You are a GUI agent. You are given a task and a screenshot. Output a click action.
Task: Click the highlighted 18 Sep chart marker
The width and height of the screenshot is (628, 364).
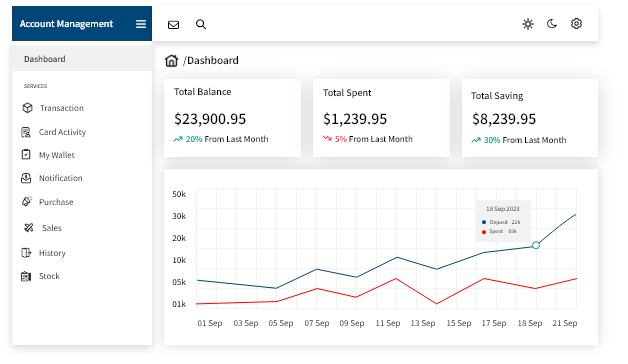pyautogui.click(x=536, y=245)
